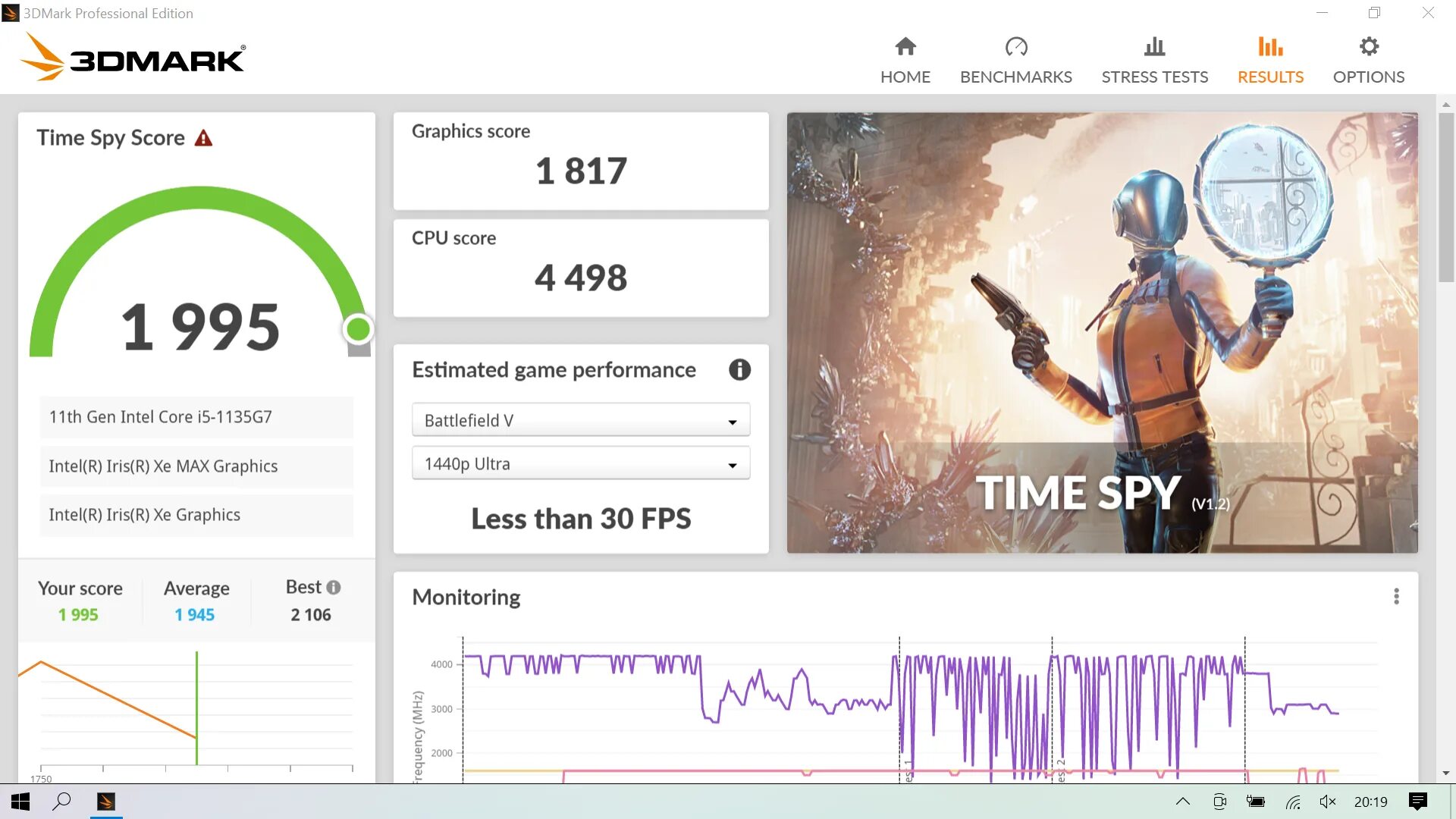The image size is (1456, 819).
Task: Expand the Battlefield V game dropdown
Action: pos(580,420)
